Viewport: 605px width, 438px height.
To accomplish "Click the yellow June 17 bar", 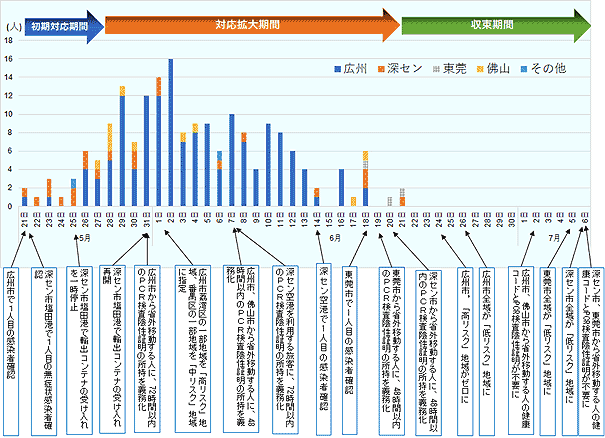I will tap(353, 202).
